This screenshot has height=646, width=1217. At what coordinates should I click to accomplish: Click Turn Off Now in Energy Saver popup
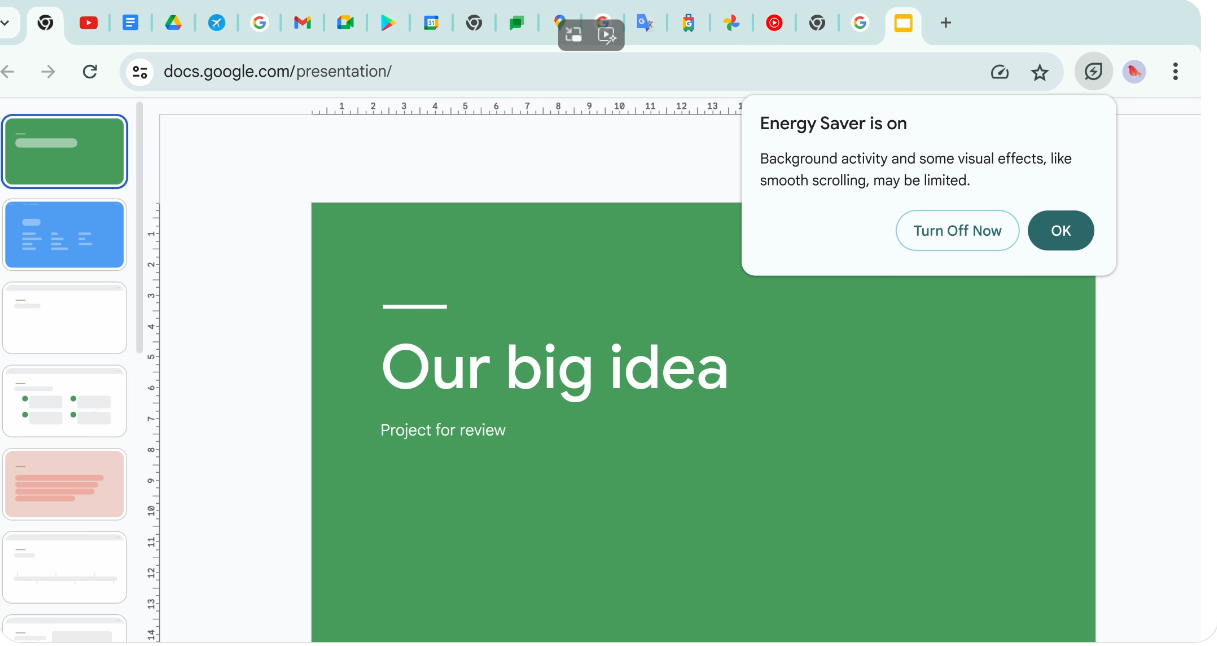(957, 230)
